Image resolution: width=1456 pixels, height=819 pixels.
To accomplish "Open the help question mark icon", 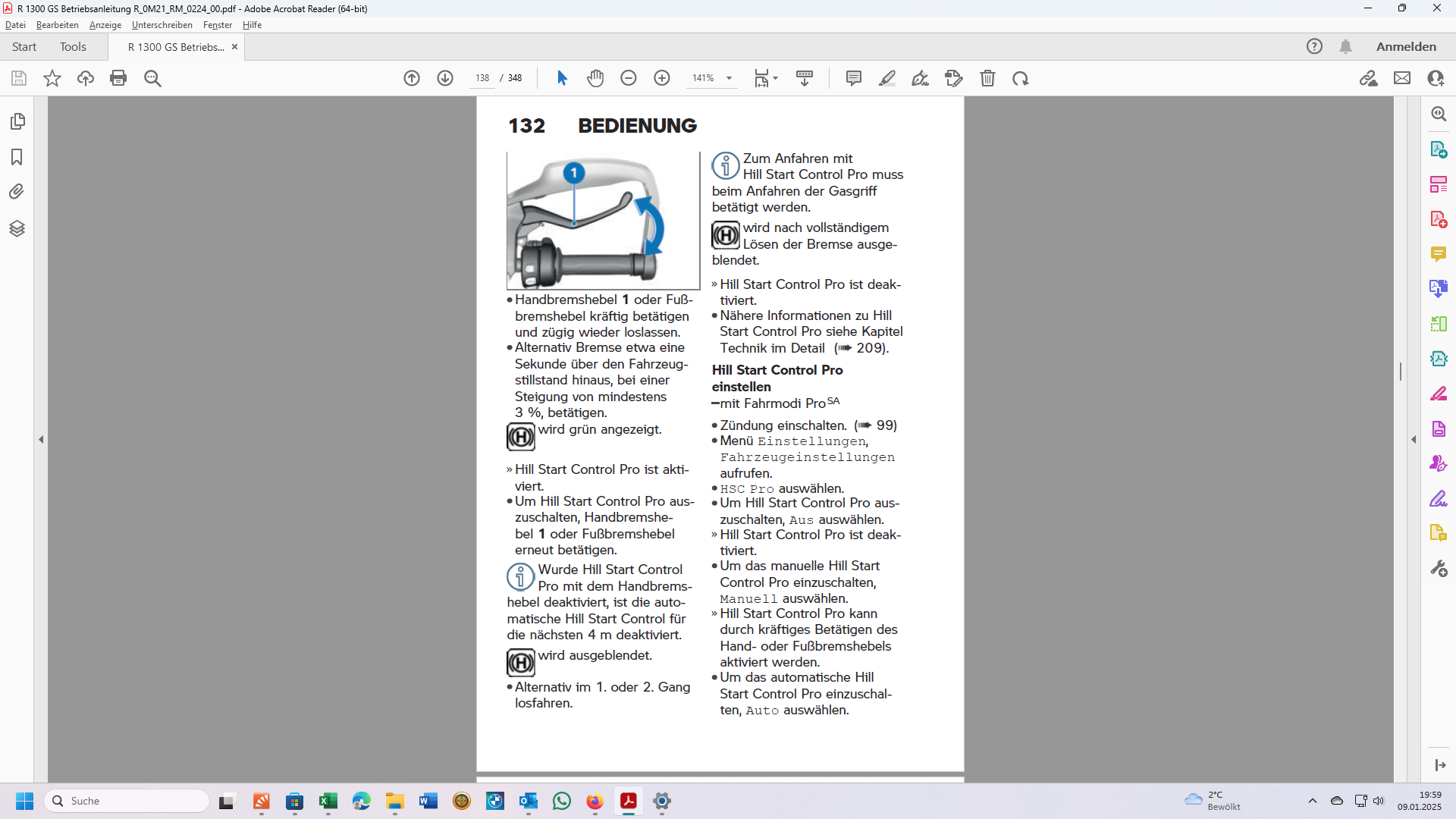I will point(1314,47).
